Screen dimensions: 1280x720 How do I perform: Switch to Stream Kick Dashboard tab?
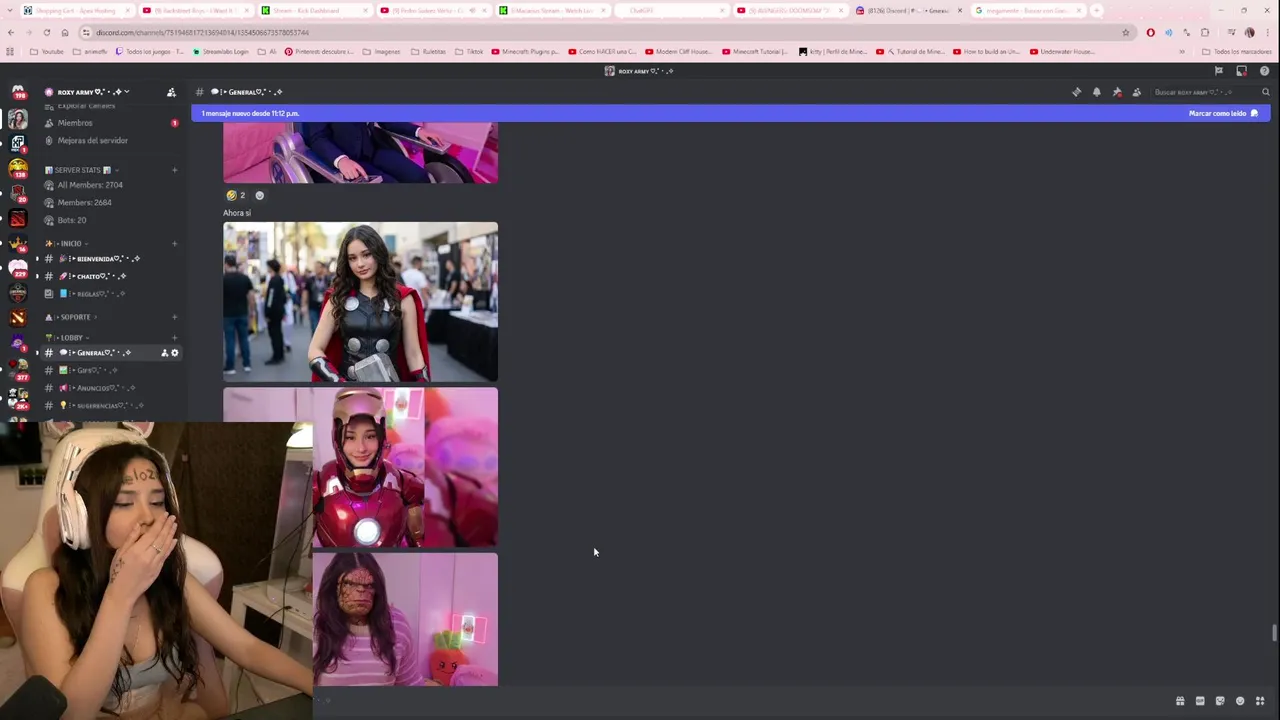click(x=314, y=10)
